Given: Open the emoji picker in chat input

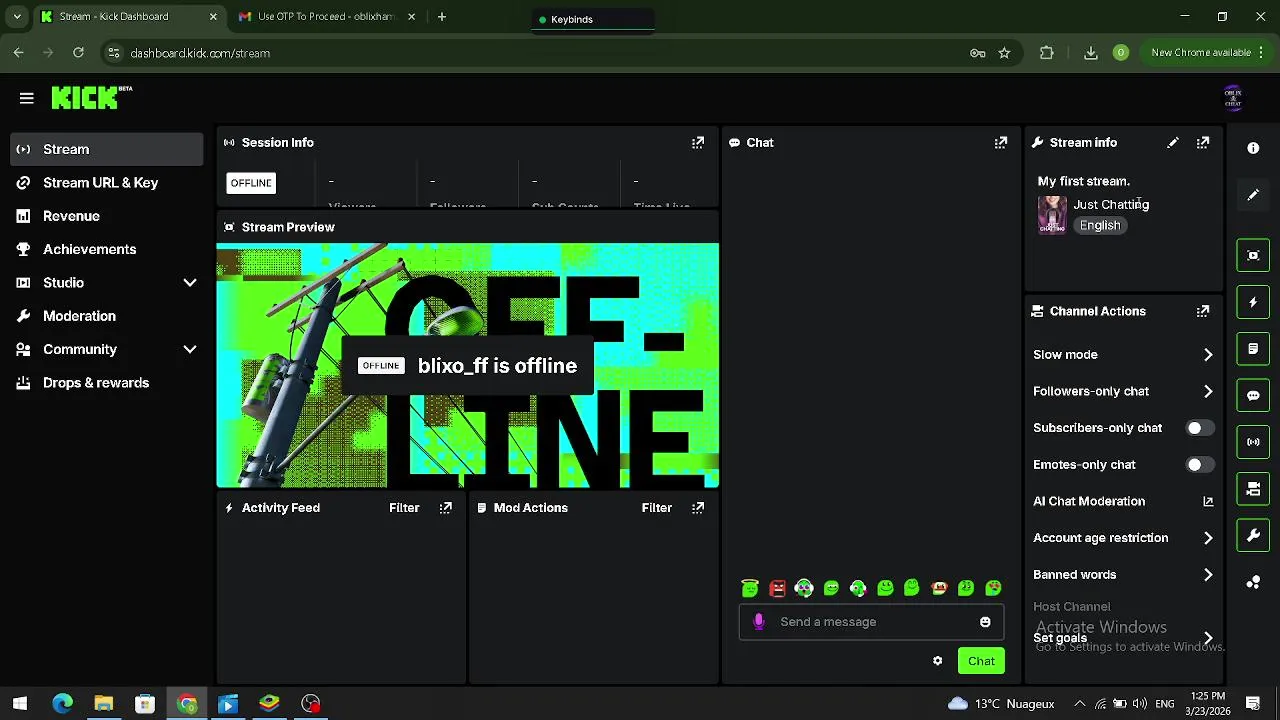Looking at the screenshot, I should (x=985, y=622).
